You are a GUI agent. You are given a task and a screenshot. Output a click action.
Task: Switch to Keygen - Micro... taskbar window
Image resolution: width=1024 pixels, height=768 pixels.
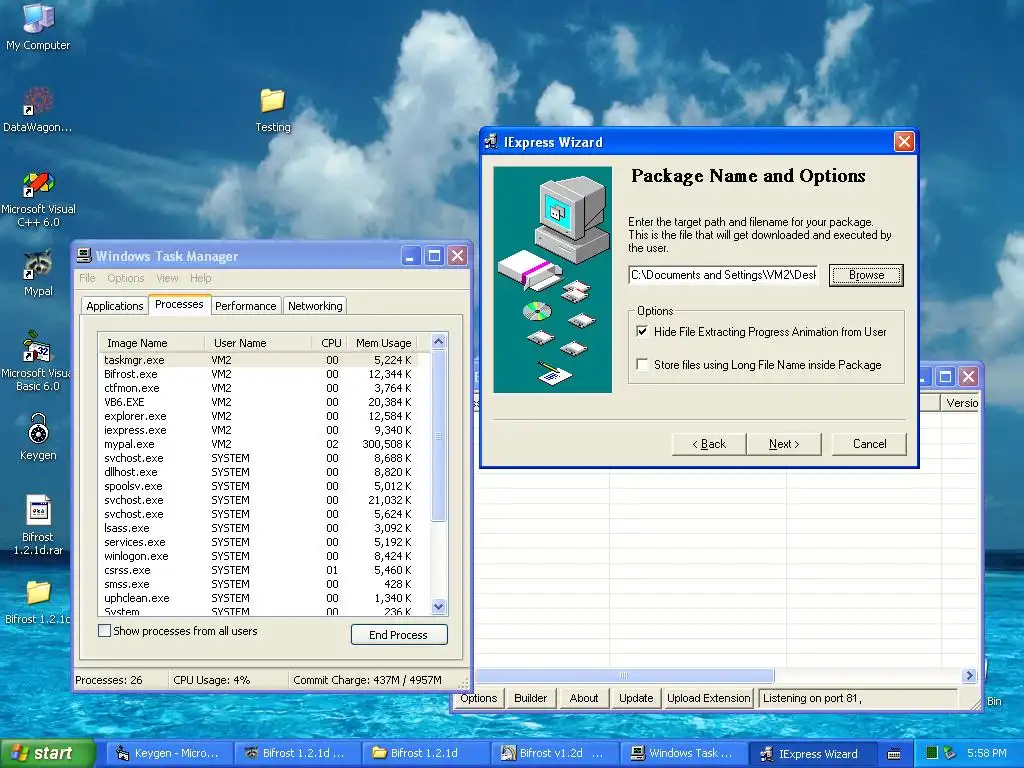click(168, 753)
